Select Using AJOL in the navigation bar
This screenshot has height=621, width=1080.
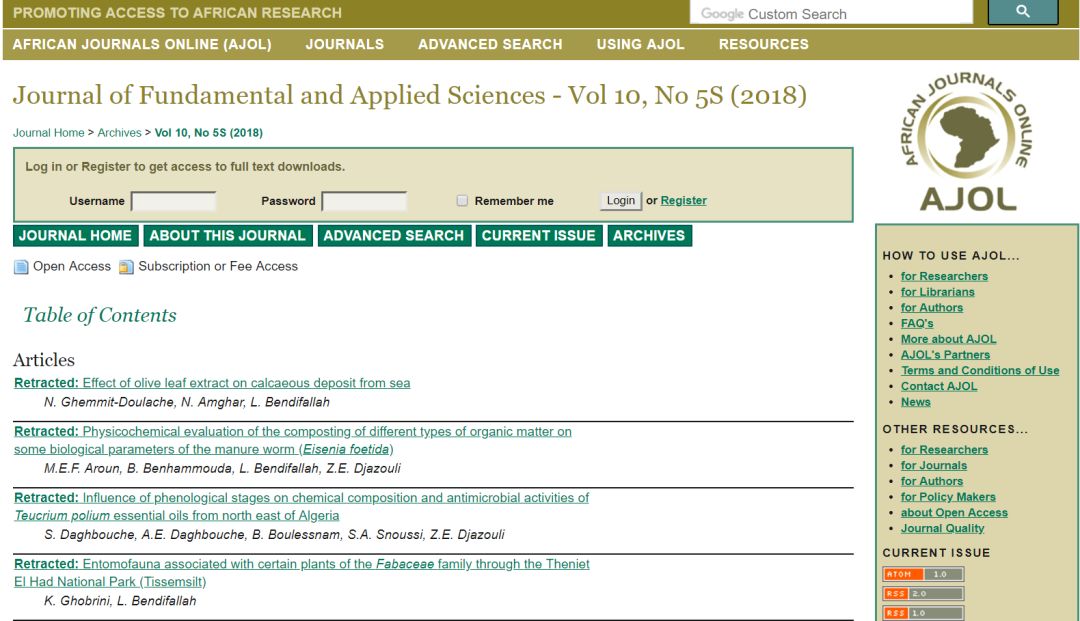point(640,44)
